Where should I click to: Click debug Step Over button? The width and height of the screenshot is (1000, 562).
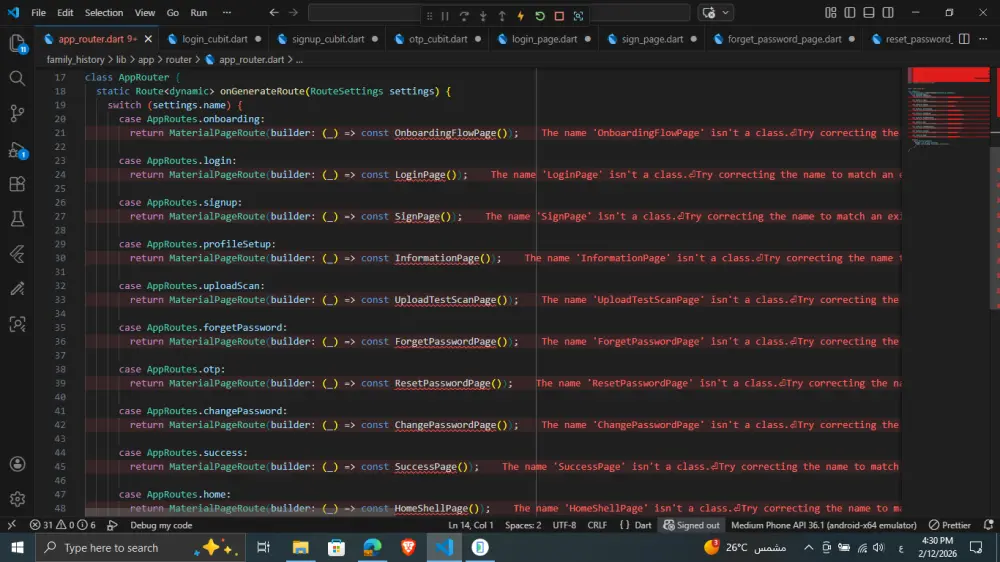tap(464, 15)
